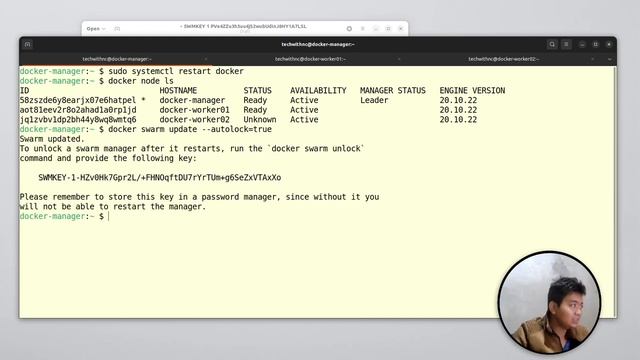This screenshot has height=360, width=640.
Task: Click the terminal search magnifier icon
Action: click(552, 44)
